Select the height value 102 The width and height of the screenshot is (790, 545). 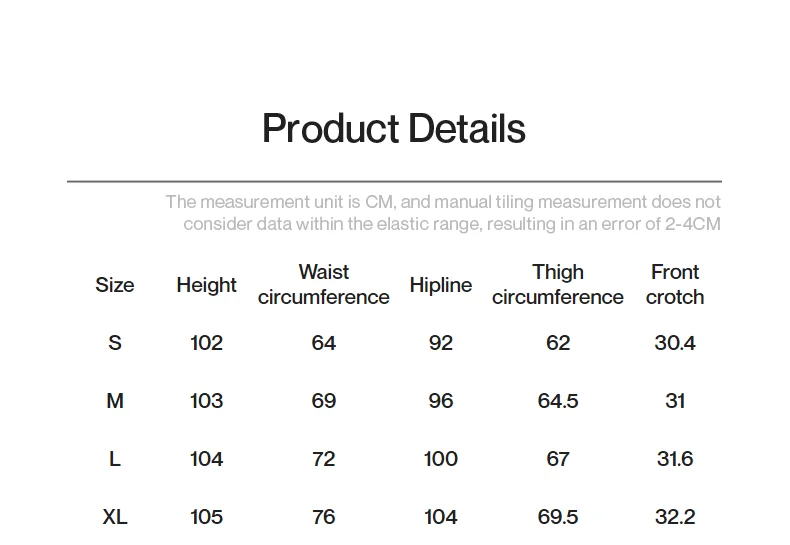pyautogui.click(x=207, y=343)
